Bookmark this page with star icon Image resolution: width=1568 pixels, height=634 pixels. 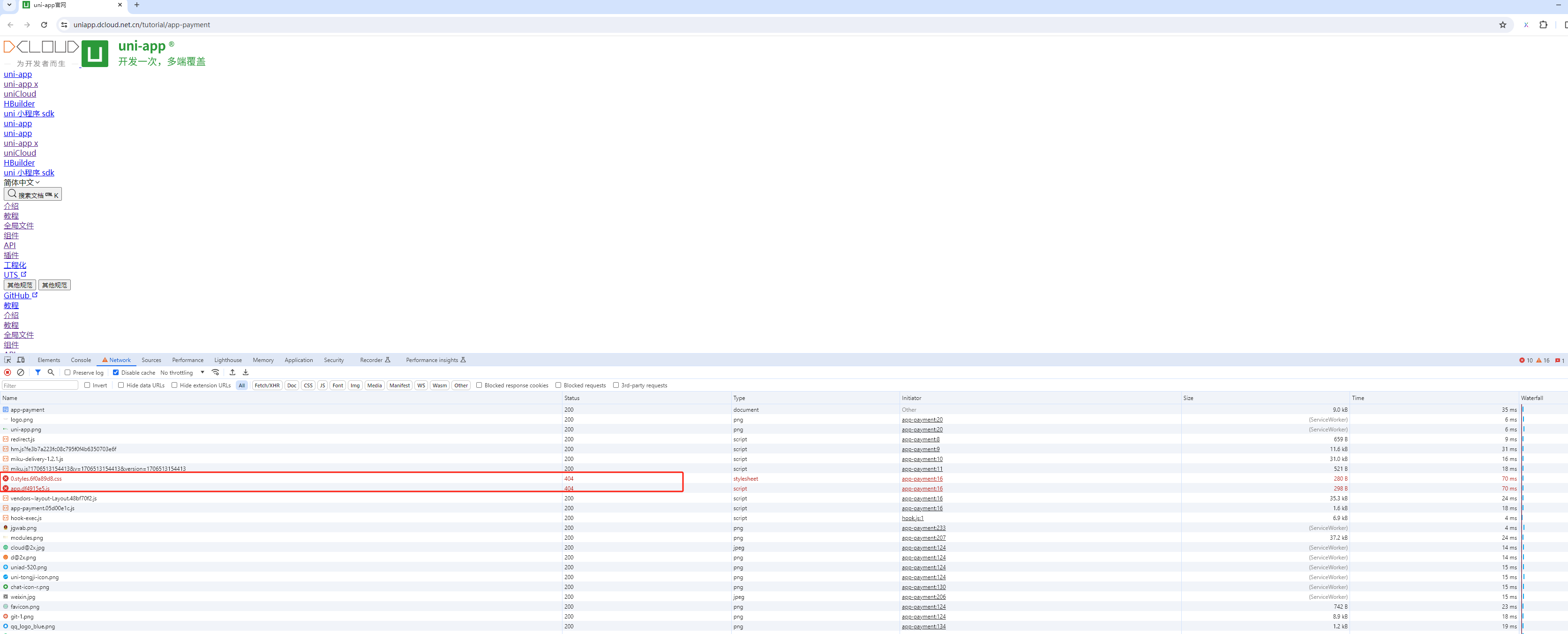1503,25
